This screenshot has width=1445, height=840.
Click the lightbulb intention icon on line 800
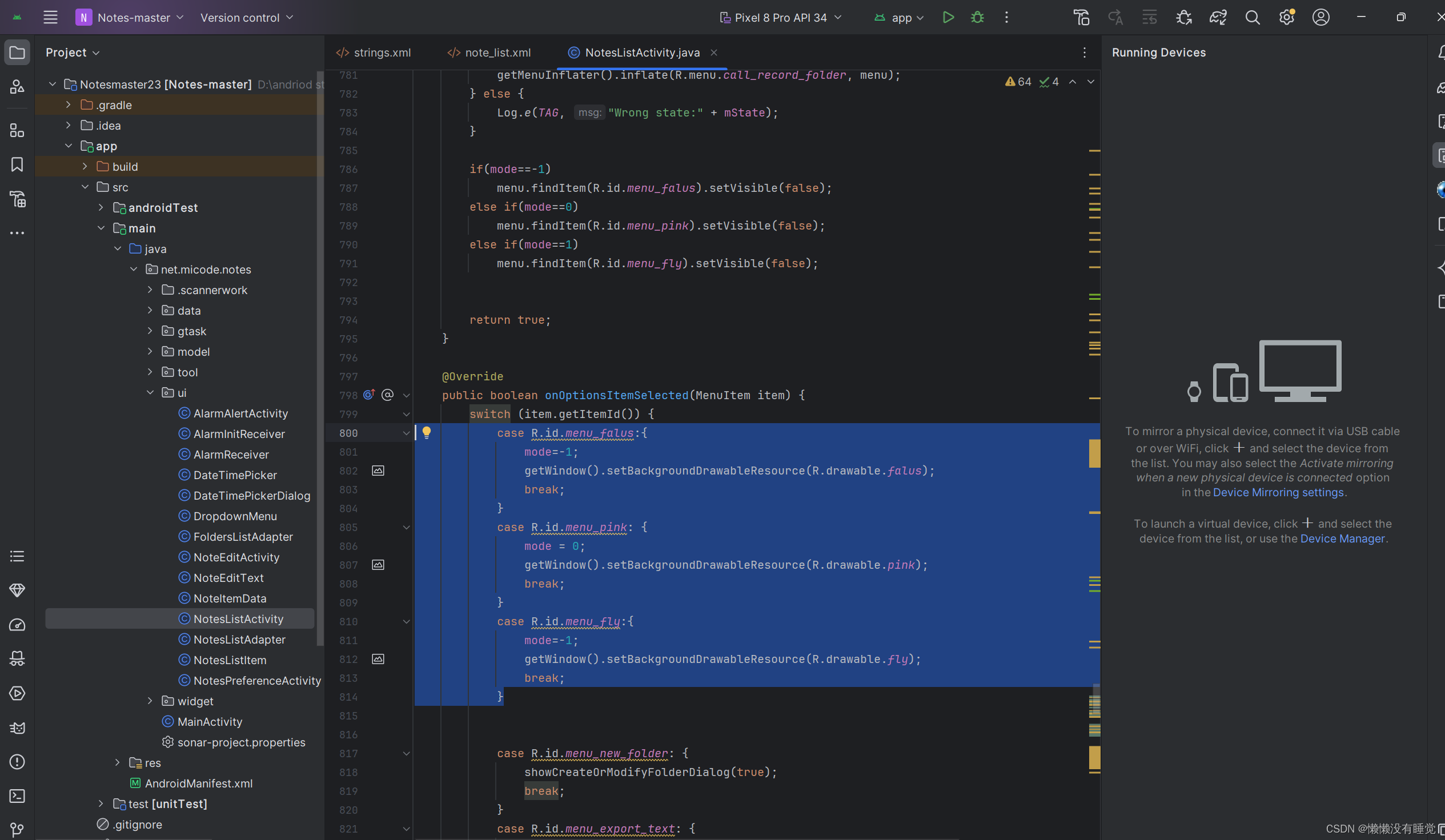(x=426, y=432)
